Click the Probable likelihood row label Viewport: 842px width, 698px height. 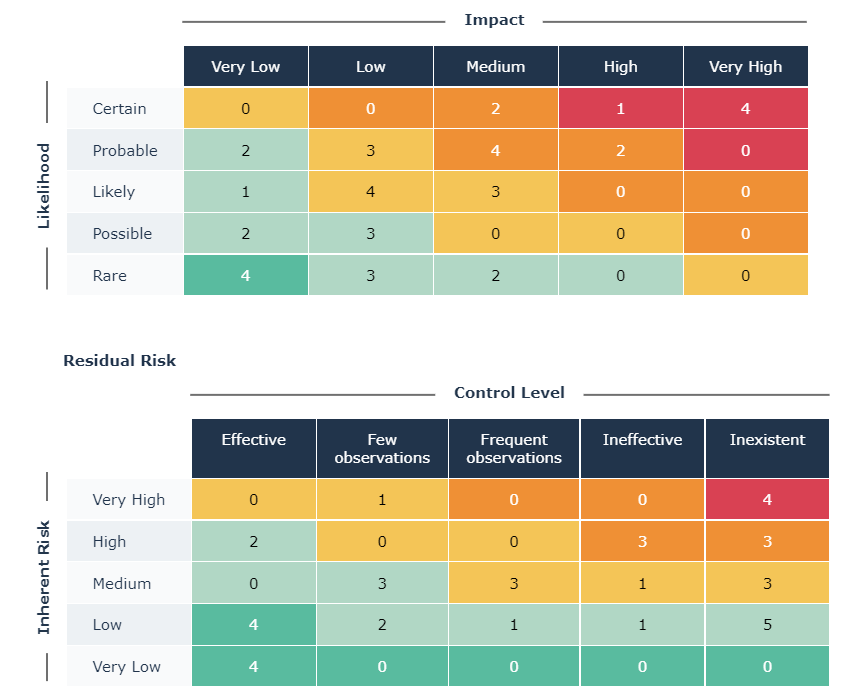tap(125, 150)
